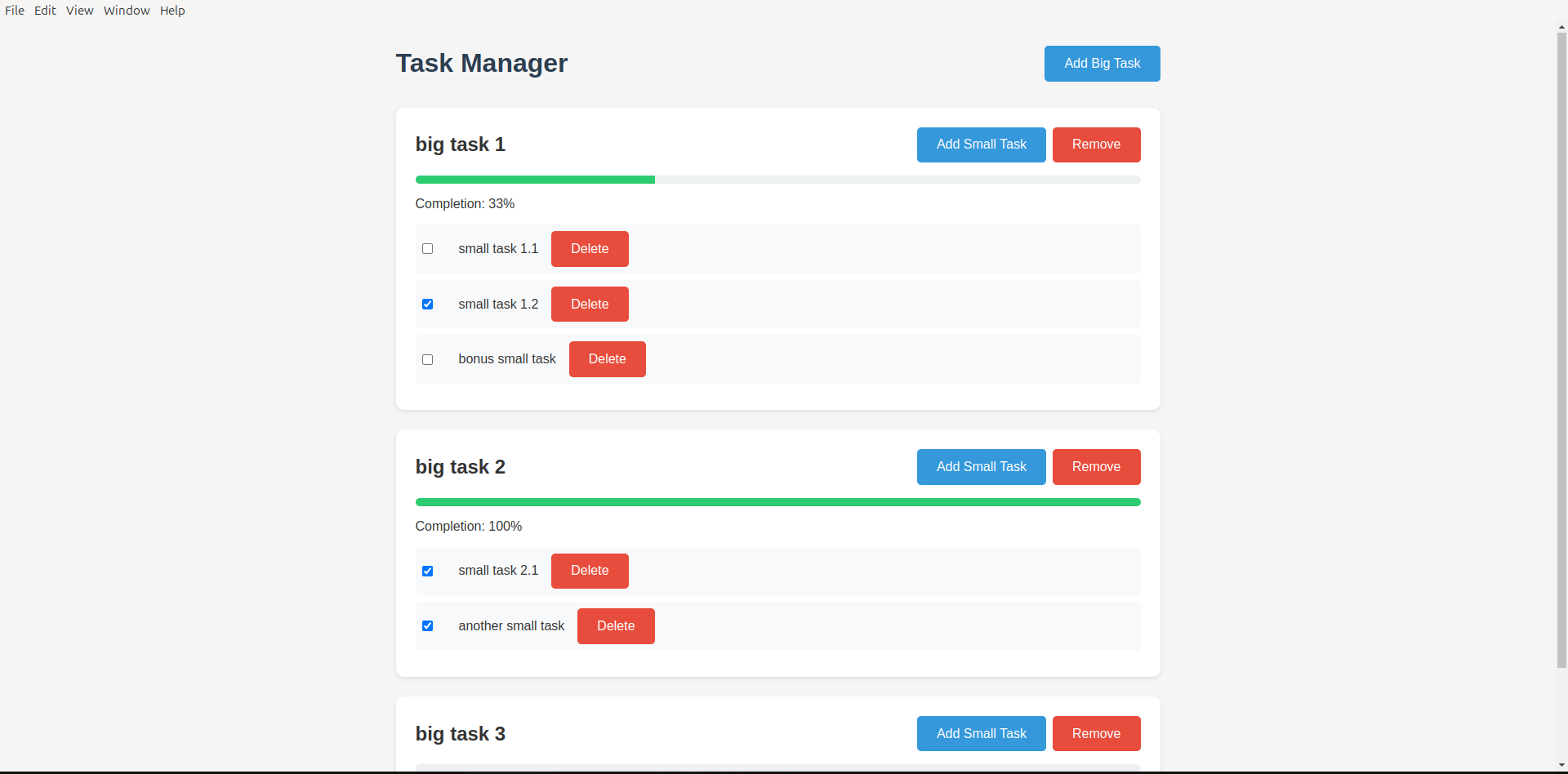Screen dimensions: 1568x774
Task: Click Add Small Task under big task 3
Action: 981,733
